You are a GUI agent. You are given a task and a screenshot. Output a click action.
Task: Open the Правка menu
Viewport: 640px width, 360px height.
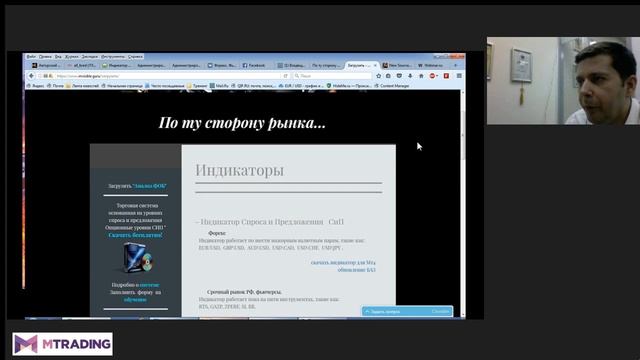click(x=45, y=57)
